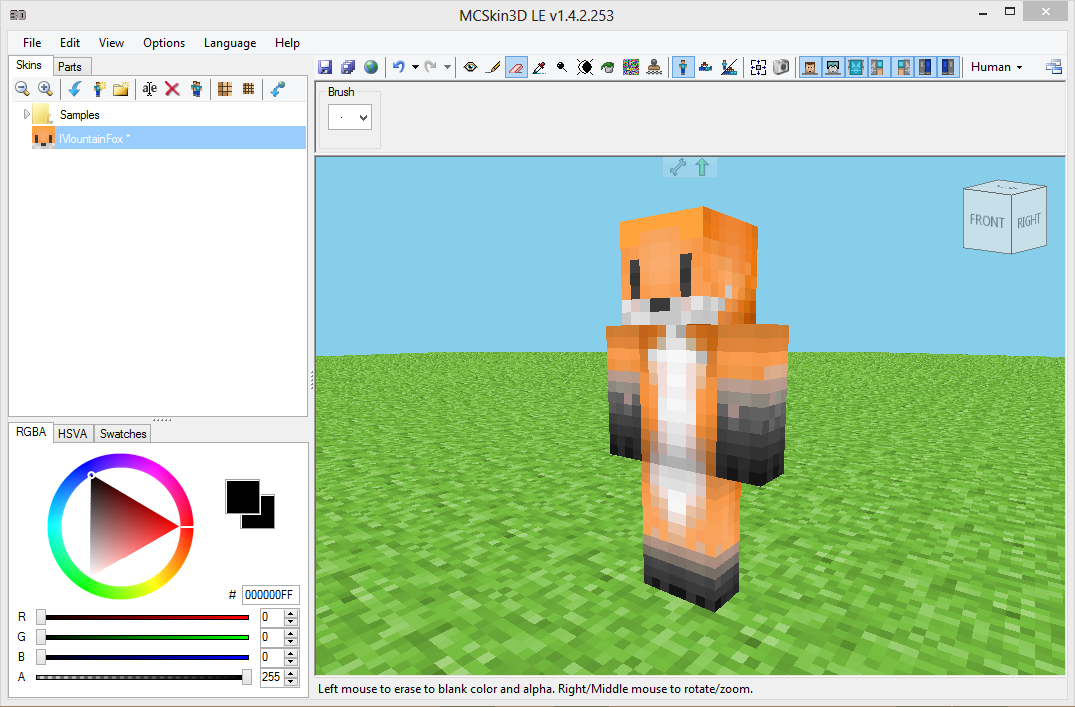This screenshot has width=1075, height=707.
Task: Switch to the Parts tab
Action: pos(70,67)
